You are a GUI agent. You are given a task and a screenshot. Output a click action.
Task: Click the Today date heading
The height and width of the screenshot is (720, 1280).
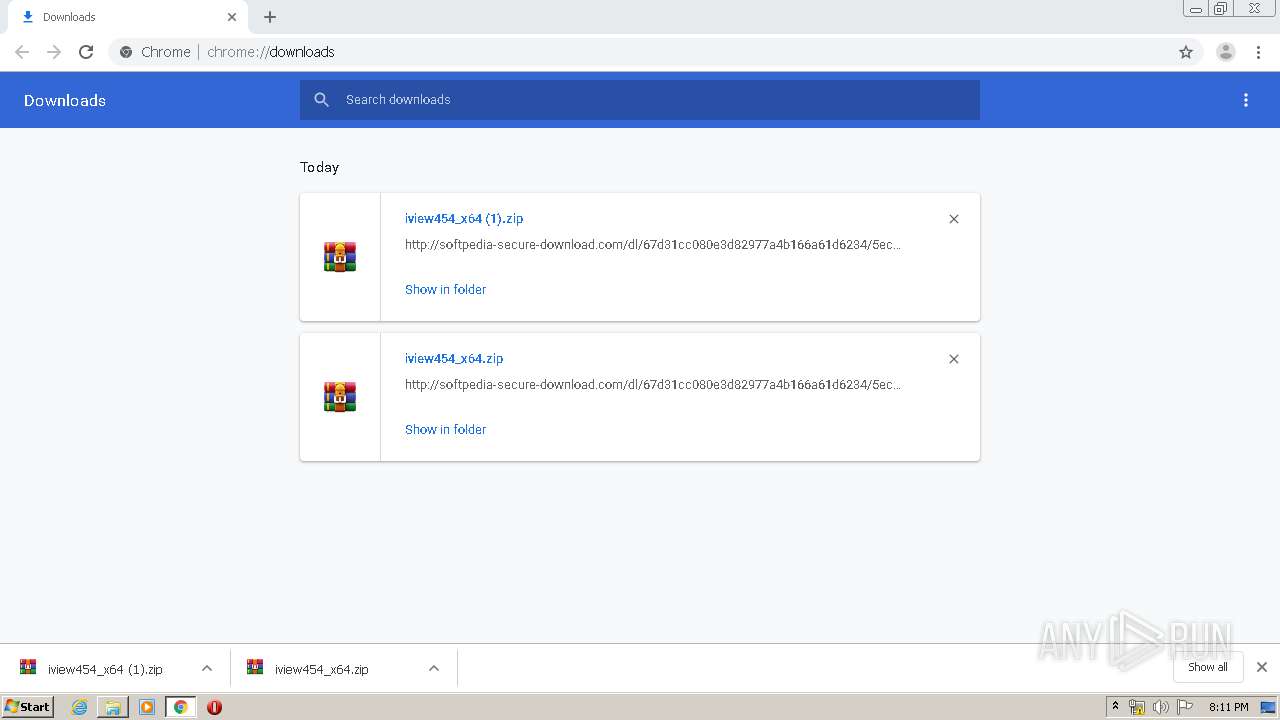pyautogui.click(x=320, y=167)
